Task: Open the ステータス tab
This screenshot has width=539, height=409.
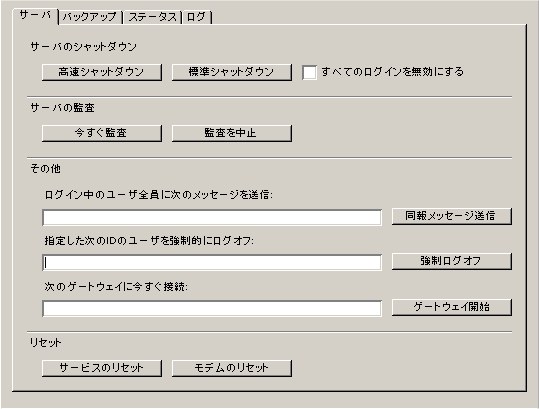Action: [x=152, y=17]
